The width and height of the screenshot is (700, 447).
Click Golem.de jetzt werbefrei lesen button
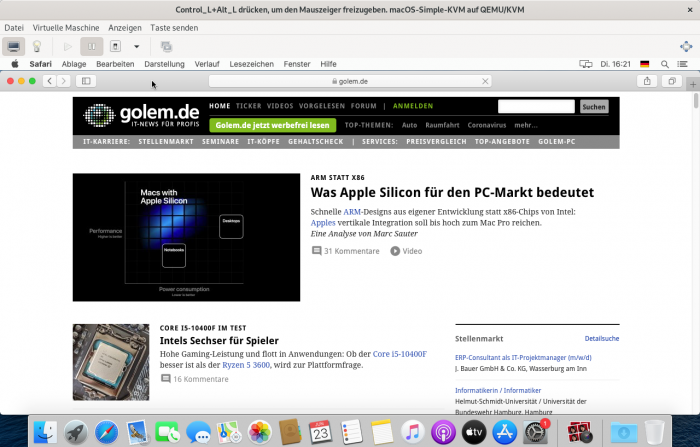coord(272,125)
